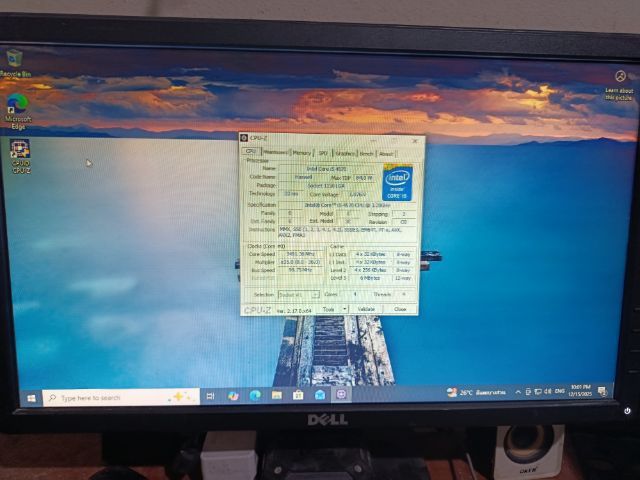Click the Core Speed MHz value
The image size is (640, 480).
[300, 254]
